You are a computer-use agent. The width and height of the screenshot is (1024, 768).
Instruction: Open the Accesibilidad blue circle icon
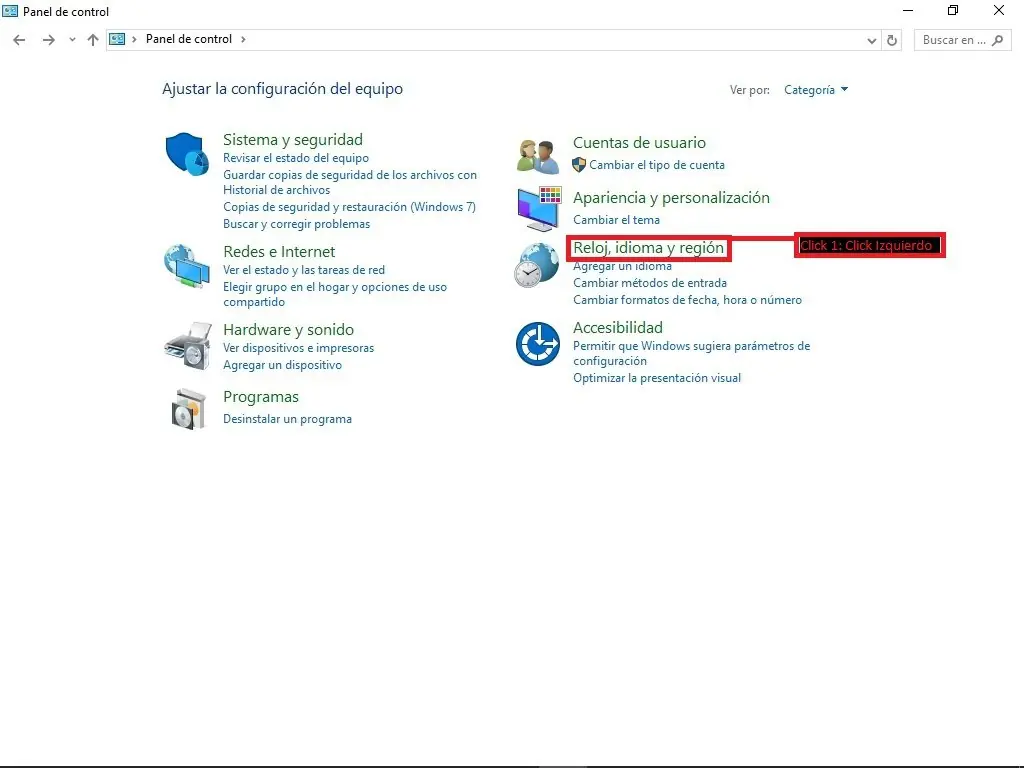[537, 344]
